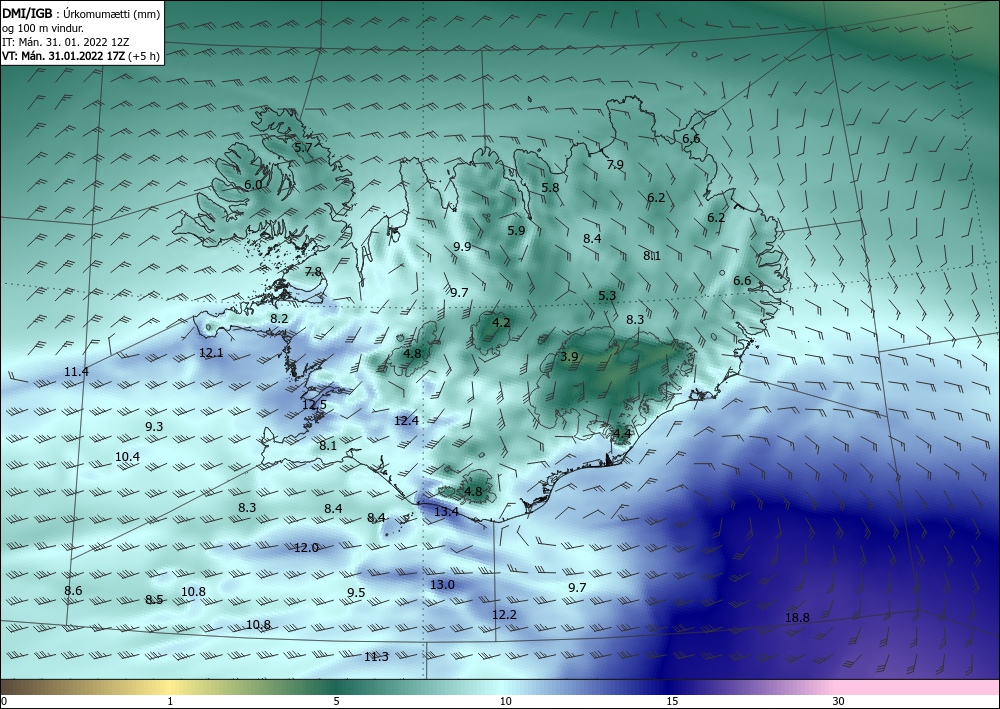Click the 10 tick label on the color scale

pos(506,702)
